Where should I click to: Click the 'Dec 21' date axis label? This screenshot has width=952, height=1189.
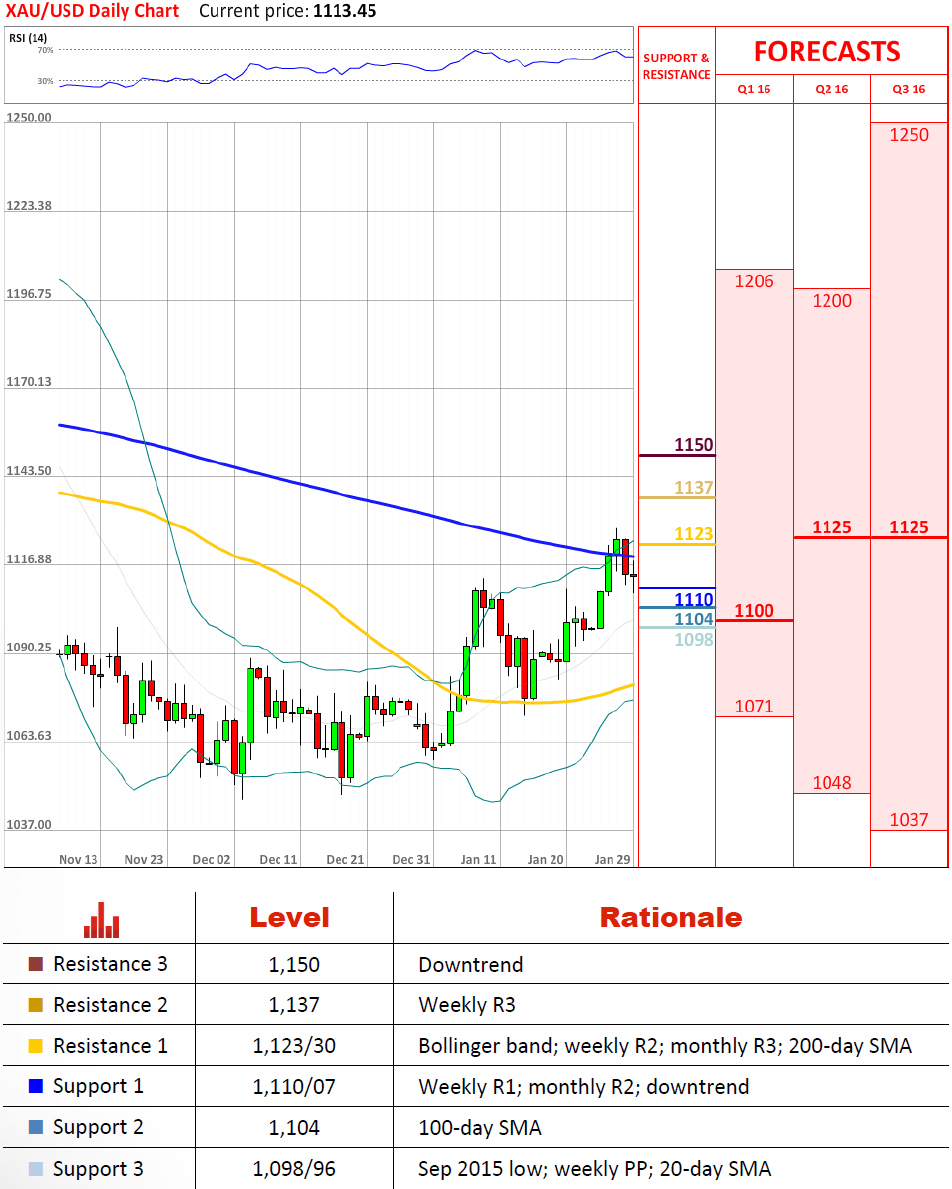345,859
